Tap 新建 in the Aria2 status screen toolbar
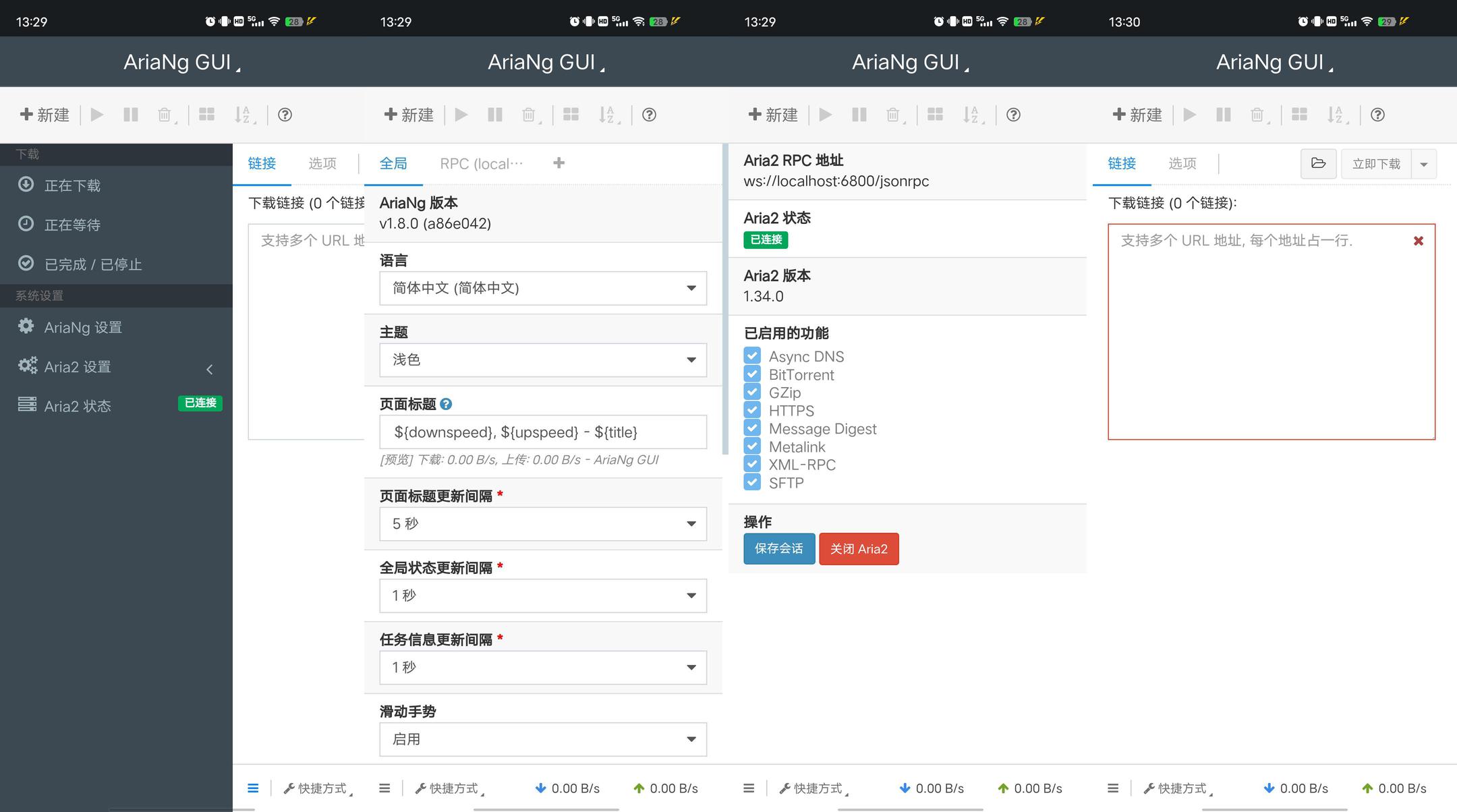The image size is (1457, 812). click(773, 115)
